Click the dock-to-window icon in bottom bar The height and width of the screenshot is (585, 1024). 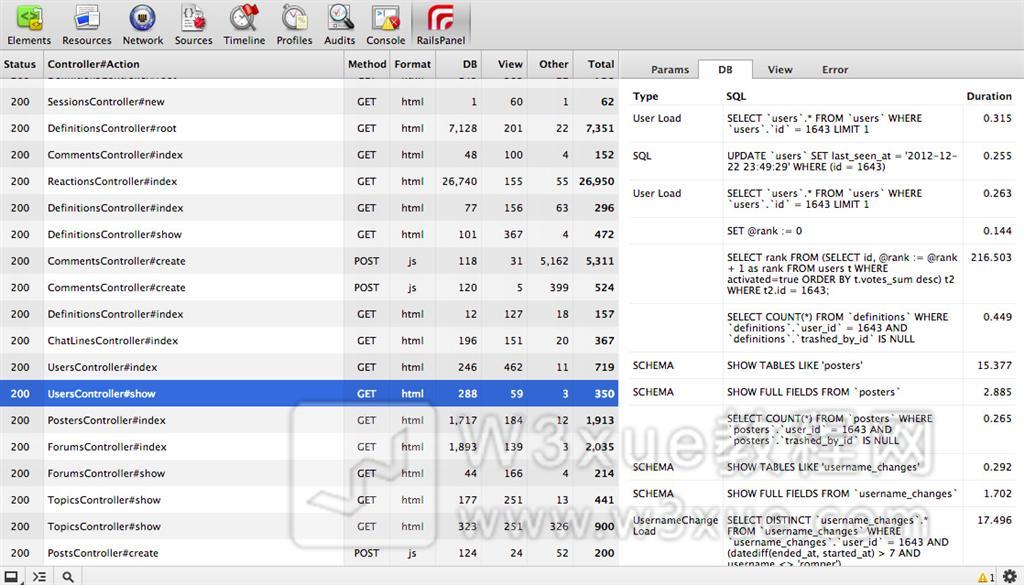click(x=11, y=577)
